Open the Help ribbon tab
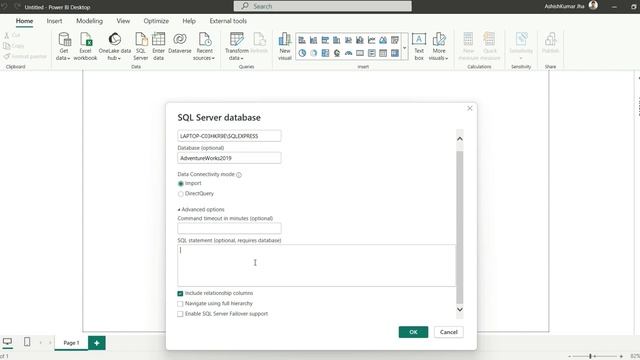640x360 pixels. point(189,21)
